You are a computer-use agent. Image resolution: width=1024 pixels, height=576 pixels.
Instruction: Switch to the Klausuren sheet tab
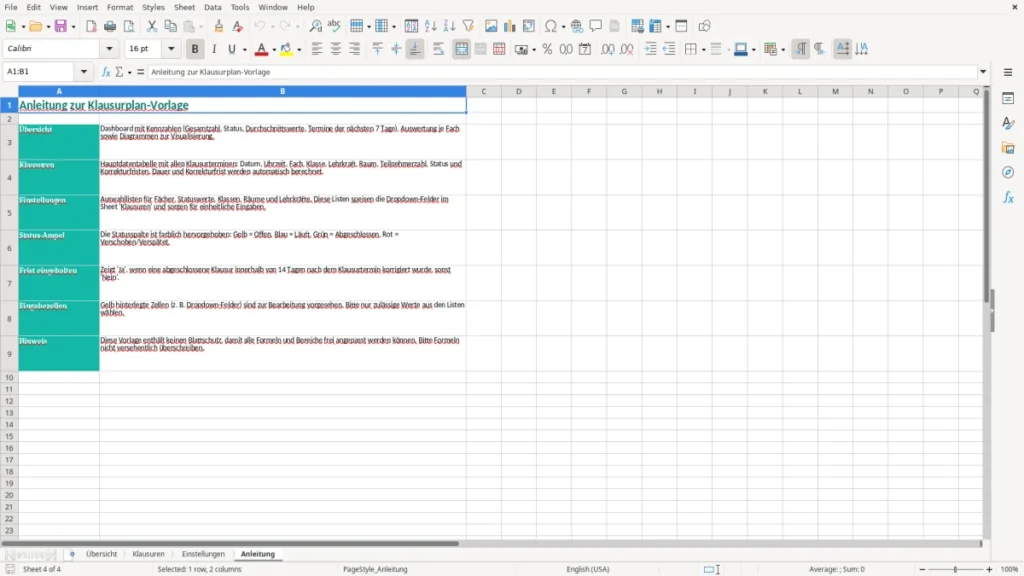coord(148,554)
